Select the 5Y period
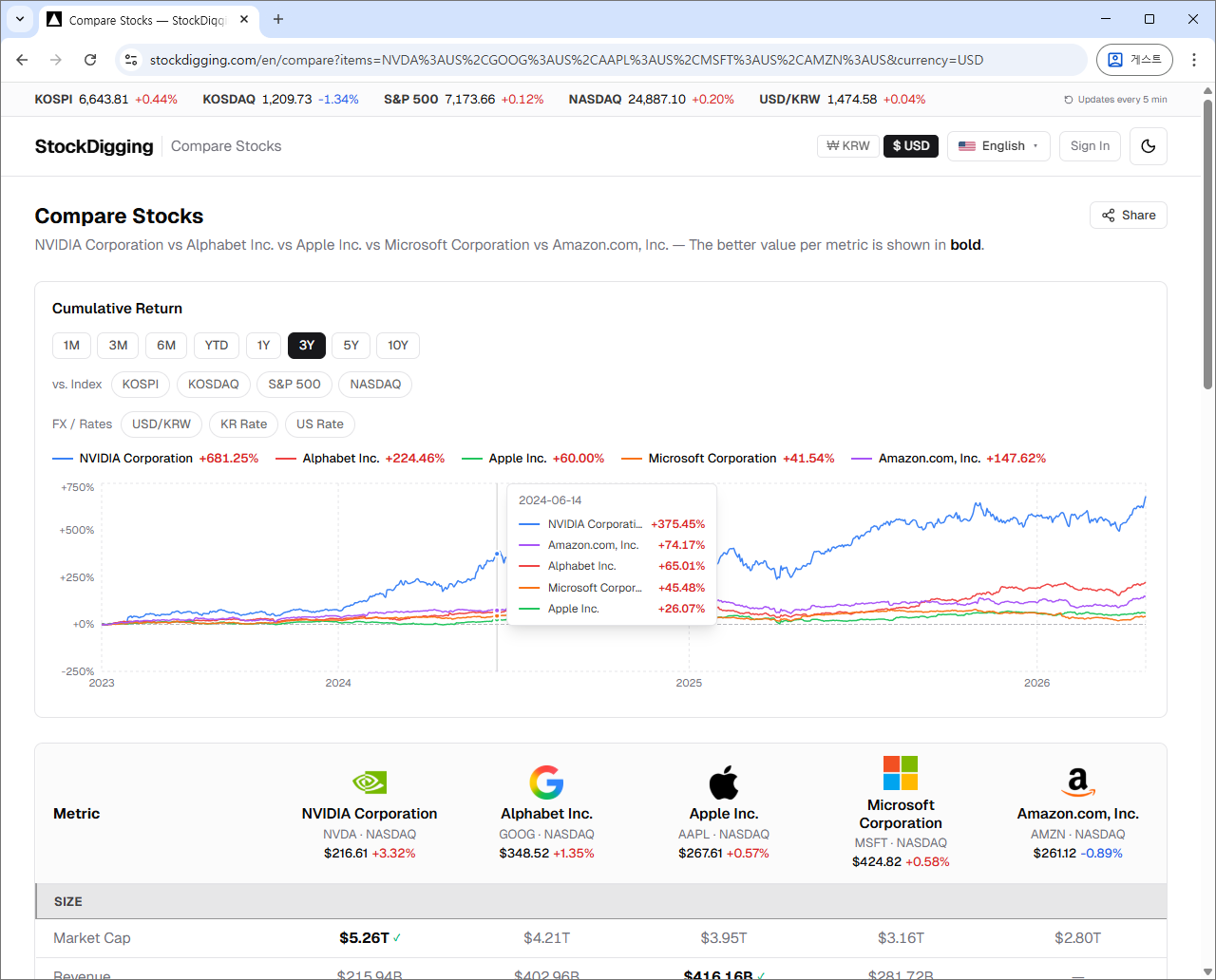 pos(351,346)
